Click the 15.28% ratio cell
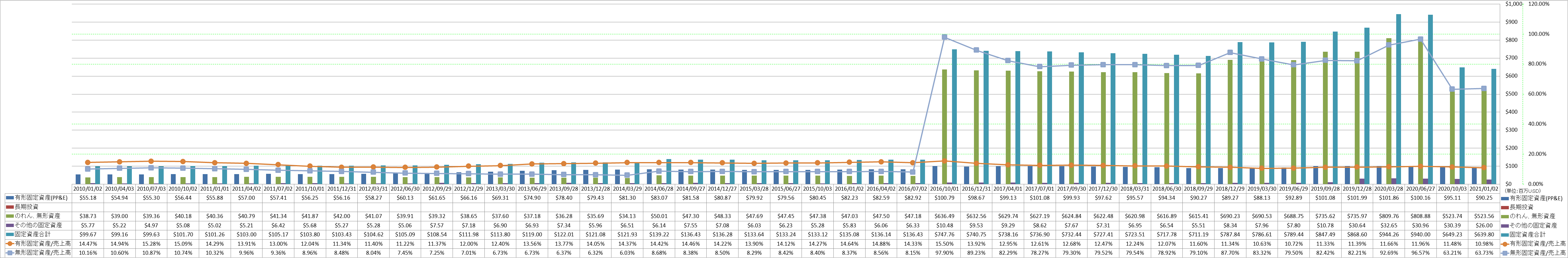Image resolution: width=1568 pixels, height=258 pixels. click(x=152, y=243)
